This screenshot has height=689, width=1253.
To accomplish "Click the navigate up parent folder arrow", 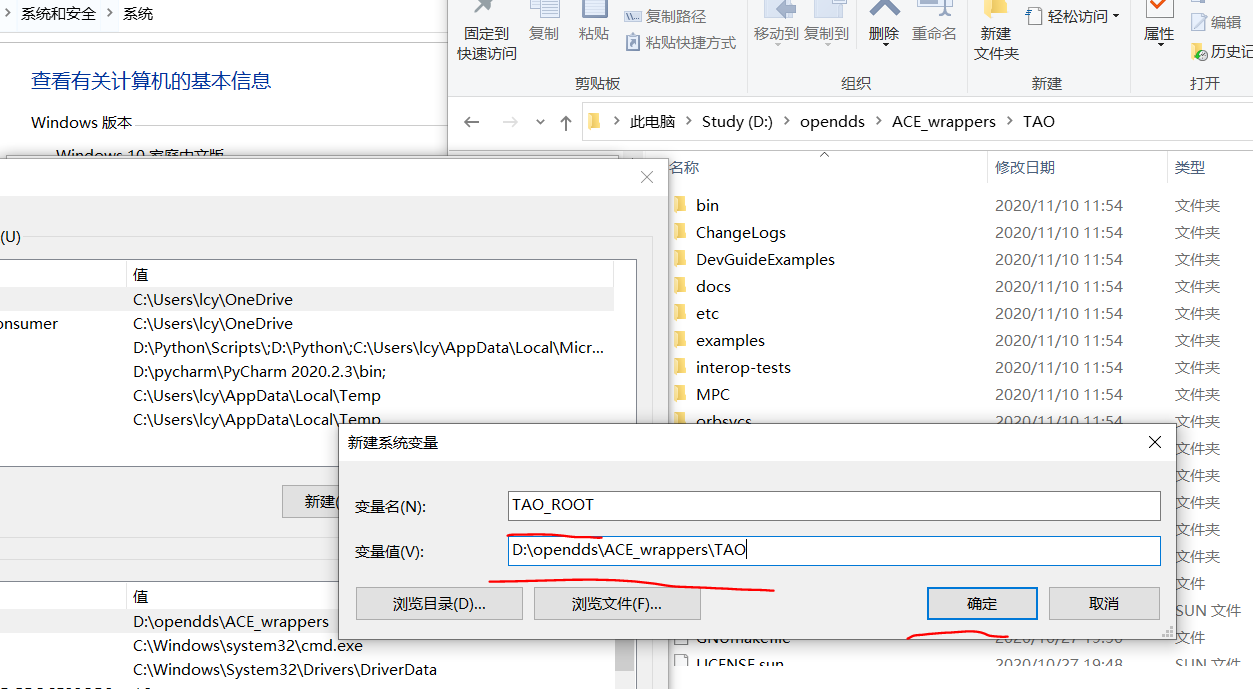I will pos(567,121).
